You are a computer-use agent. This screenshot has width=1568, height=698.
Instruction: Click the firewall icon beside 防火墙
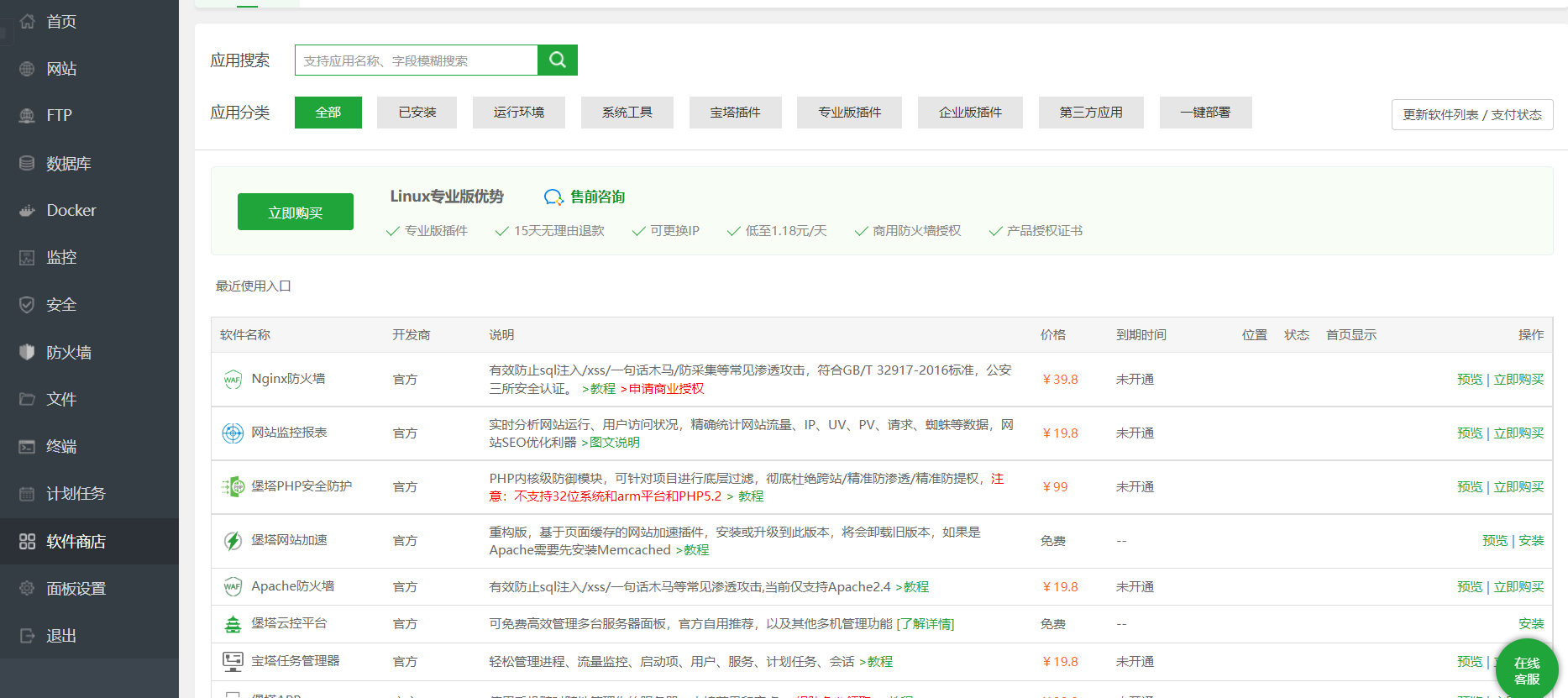point(27,352)
